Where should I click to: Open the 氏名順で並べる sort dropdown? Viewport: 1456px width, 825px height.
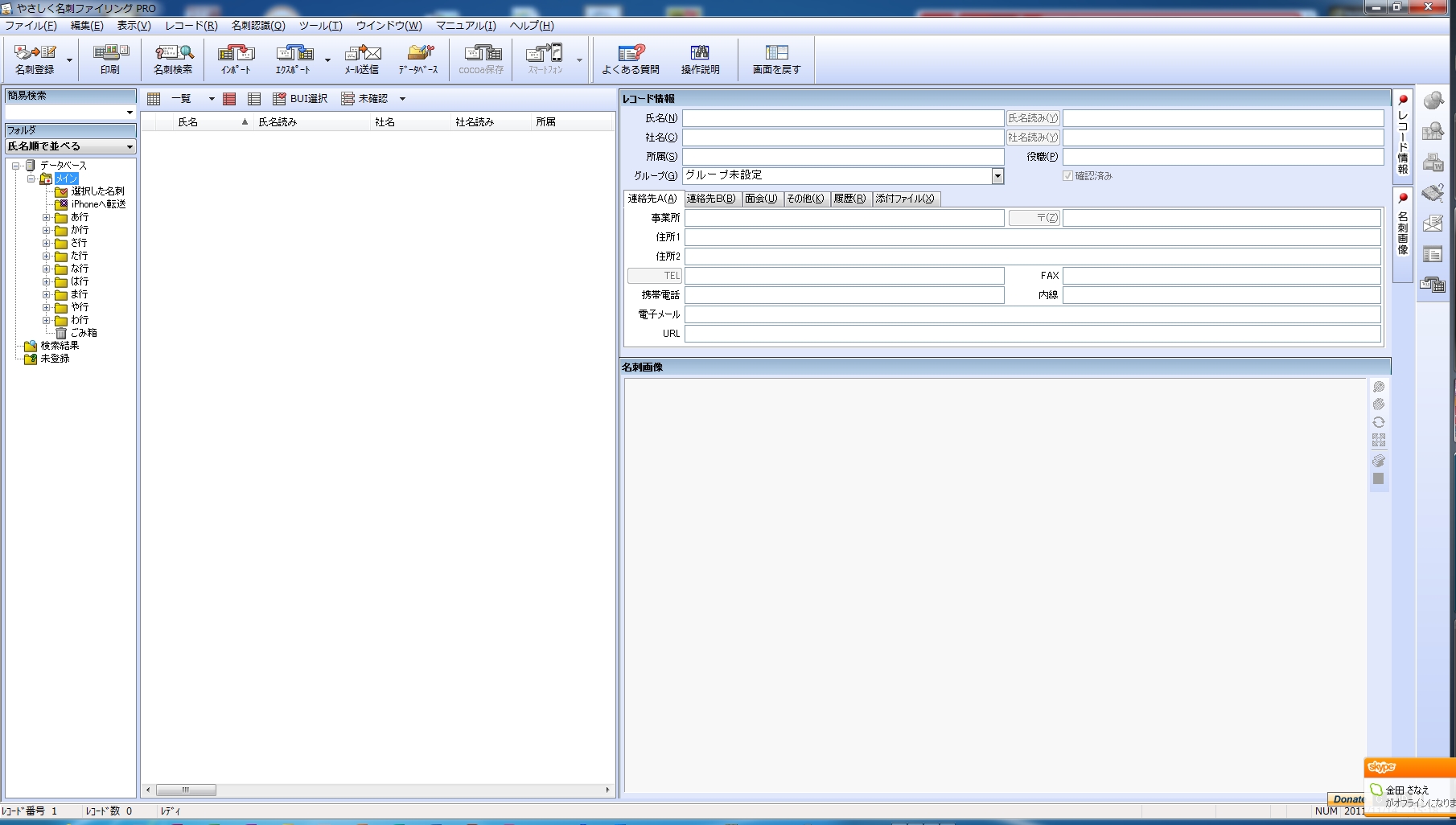(130, 146)
